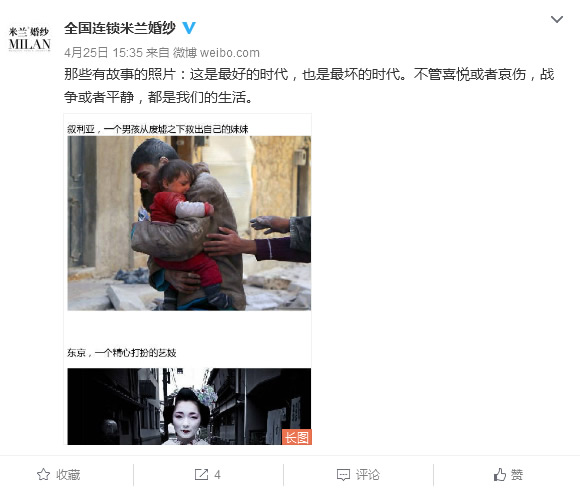Click the MILAN profile avatar
This screenshot has width=580, height=488.
pos(29,39)
